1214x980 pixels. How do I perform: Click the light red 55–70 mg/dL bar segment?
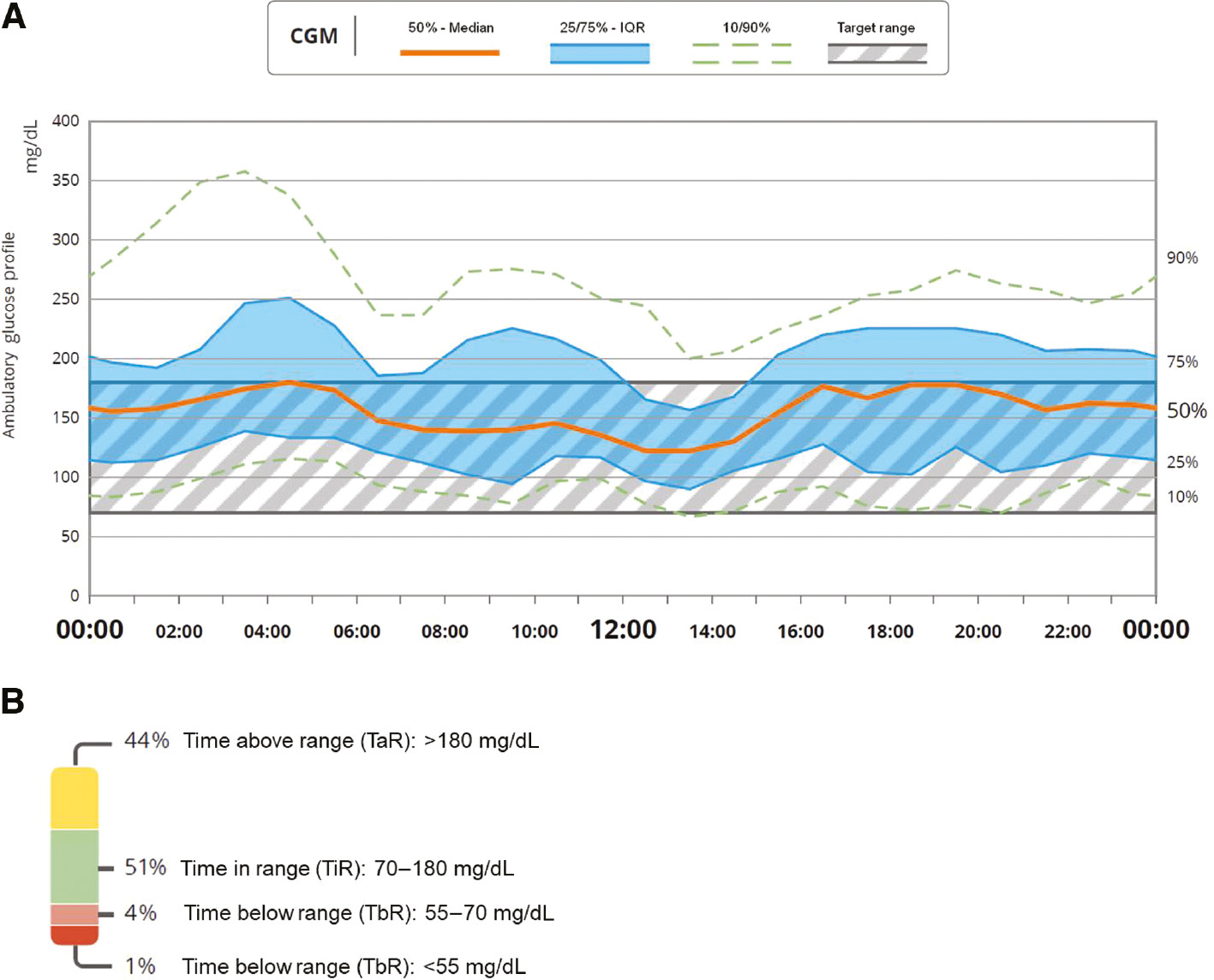point(75,914)
